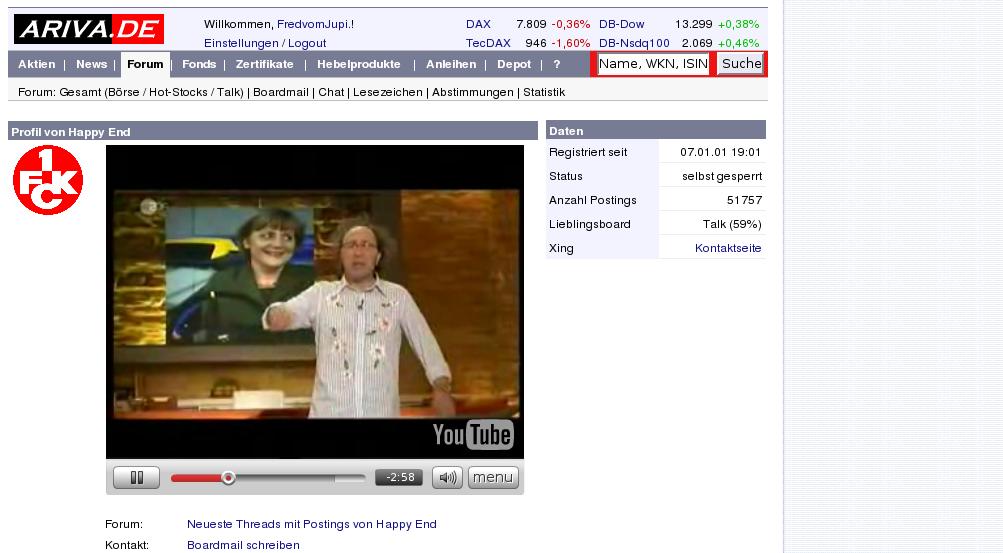This screenshot has height=553, width=1003.
Task: Click the video progress slider knob
Action: coord(228,478)
